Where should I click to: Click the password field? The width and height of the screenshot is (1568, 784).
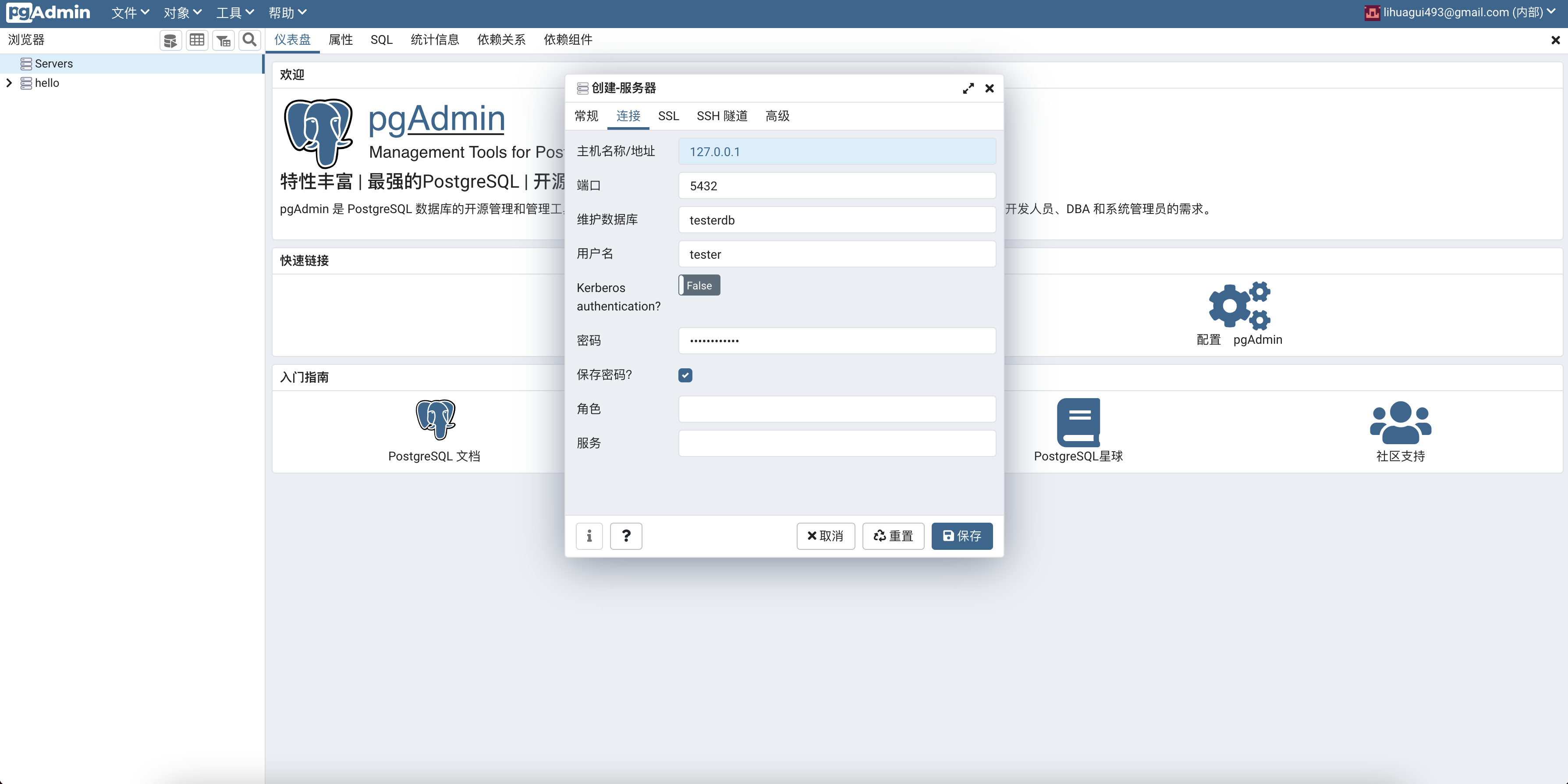point(837,341)
